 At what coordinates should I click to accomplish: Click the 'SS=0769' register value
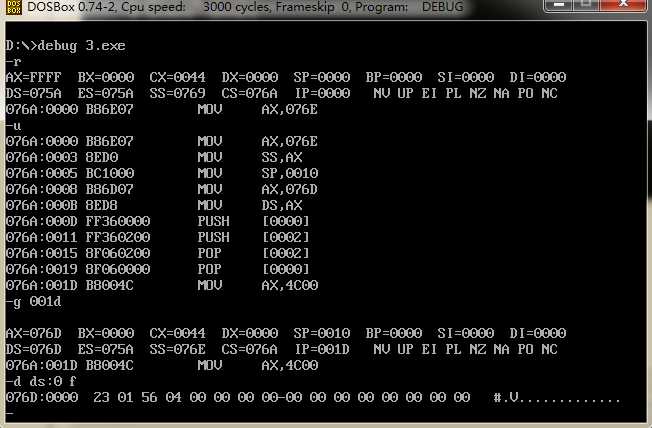177,93
